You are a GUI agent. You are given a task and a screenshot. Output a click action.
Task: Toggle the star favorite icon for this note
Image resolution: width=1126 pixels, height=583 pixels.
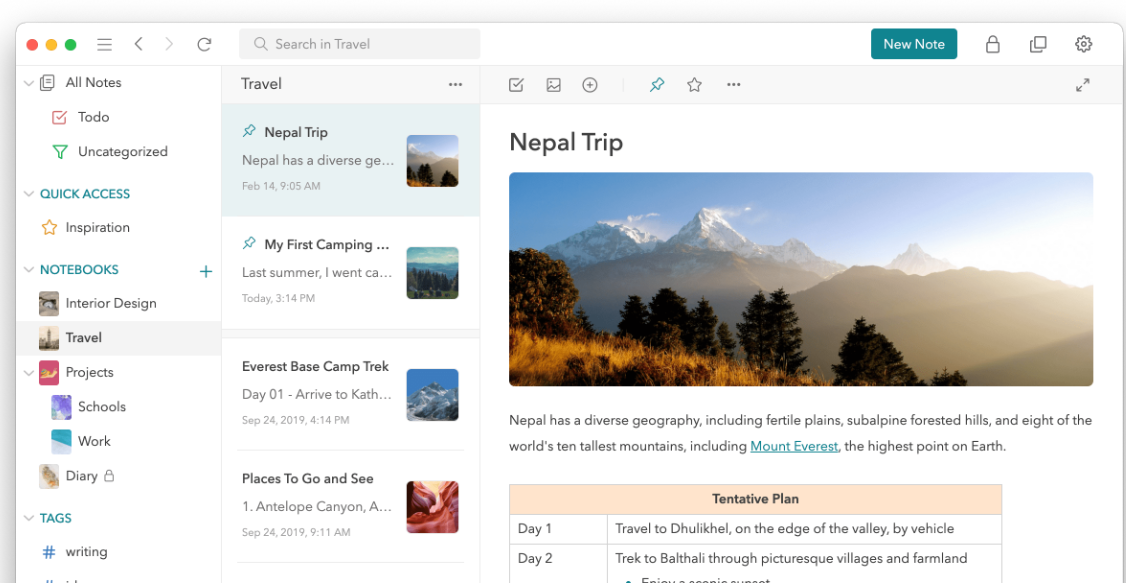(694, 85)
